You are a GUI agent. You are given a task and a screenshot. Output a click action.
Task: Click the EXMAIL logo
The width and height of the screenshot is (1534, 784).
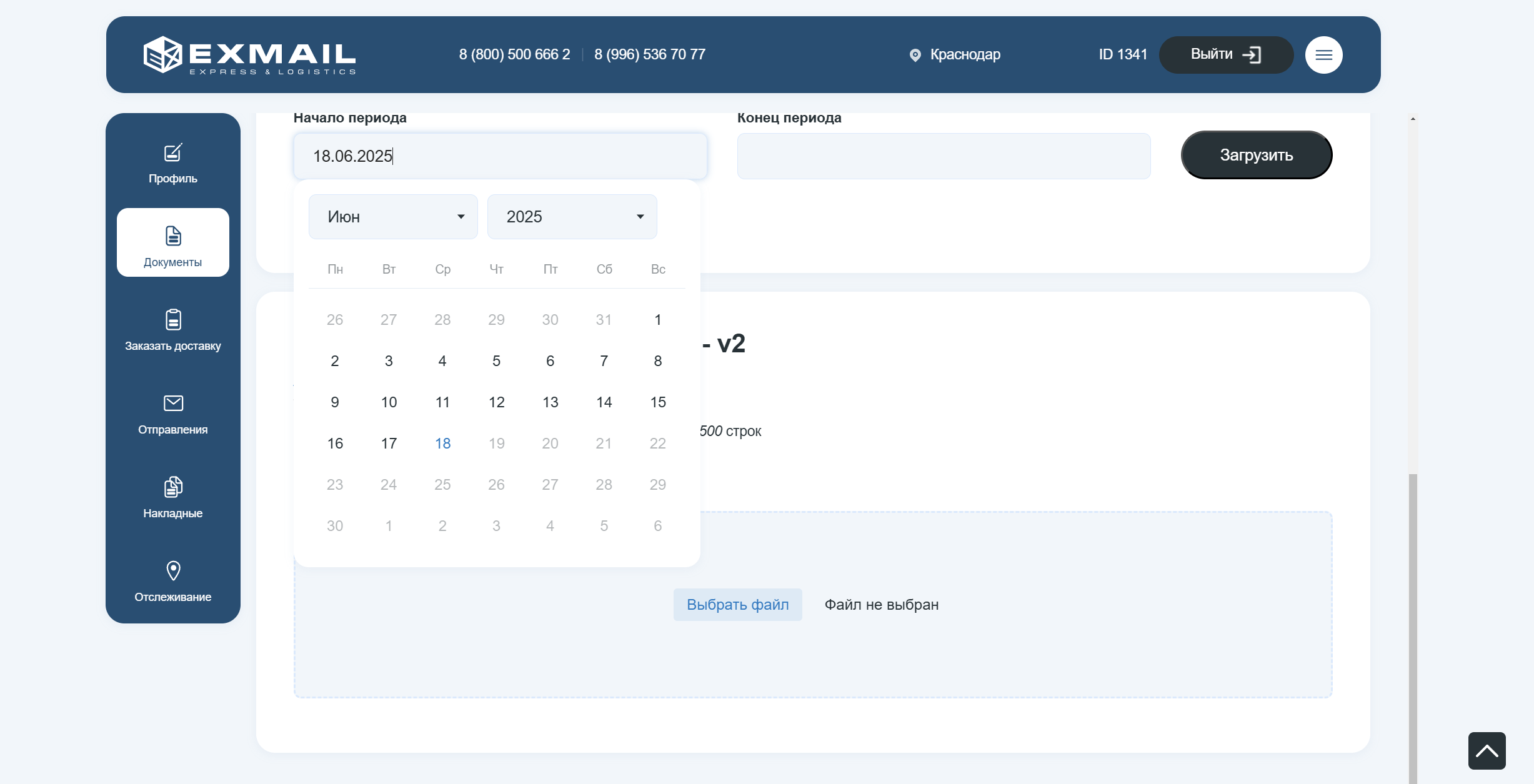point(250,55)
